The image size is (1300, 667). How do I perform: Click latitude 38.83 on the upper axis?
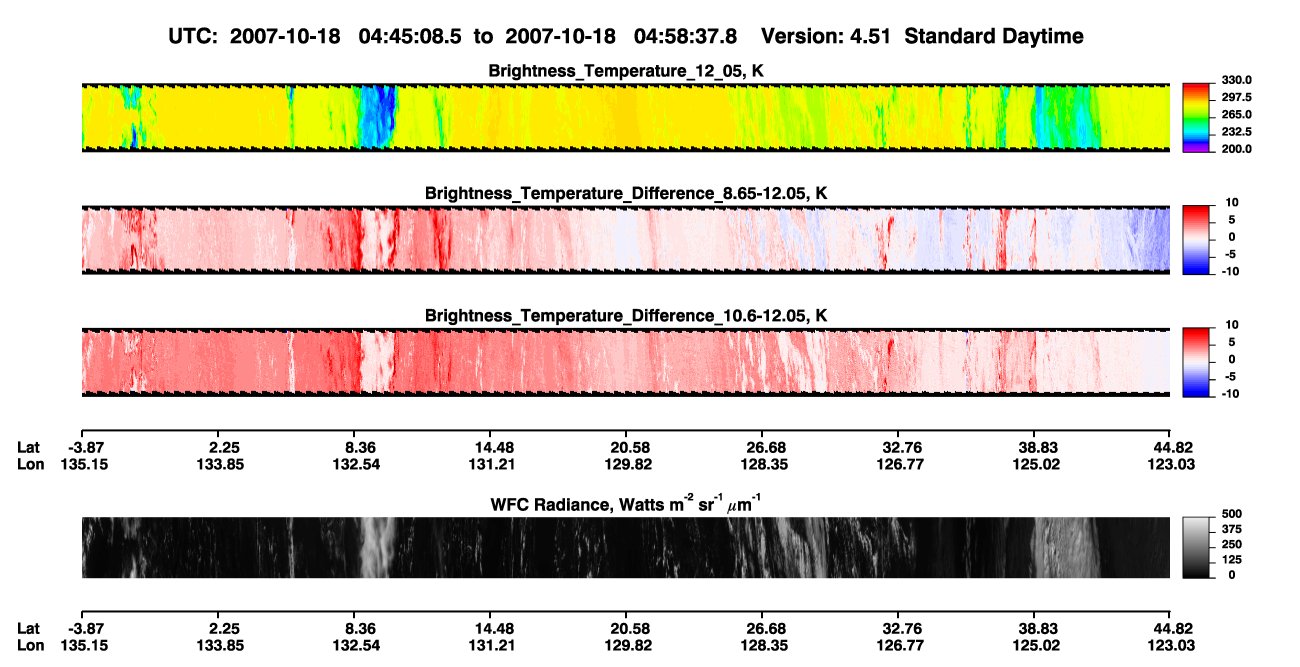[1039, 448]
